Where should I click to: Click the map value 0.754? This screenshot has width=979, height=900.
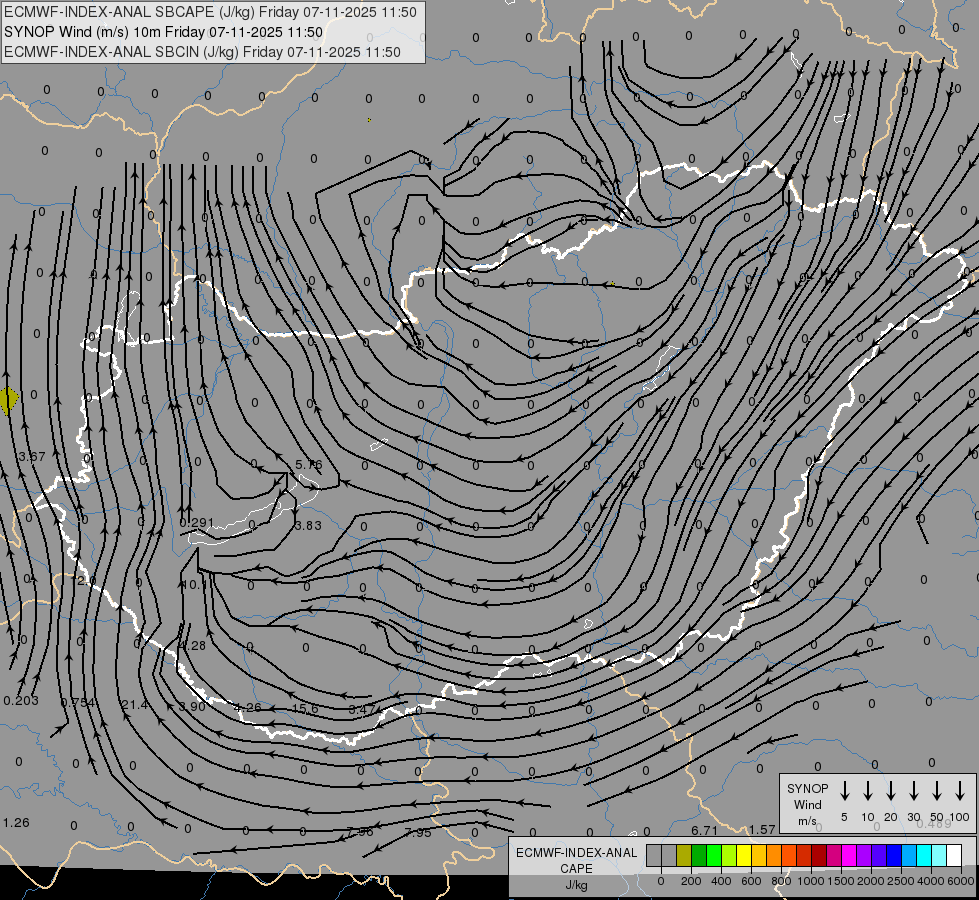coord(78,703)
